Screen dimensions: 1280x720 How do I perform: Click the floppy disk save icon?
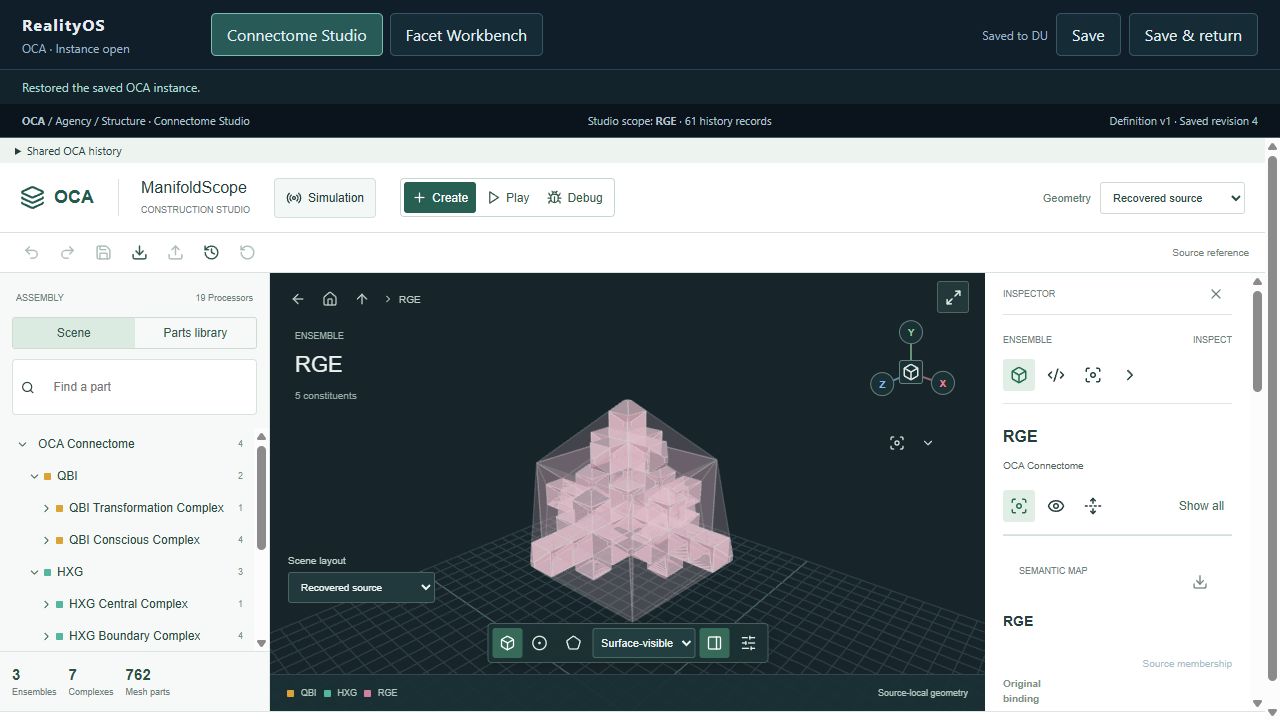point(103,253)
